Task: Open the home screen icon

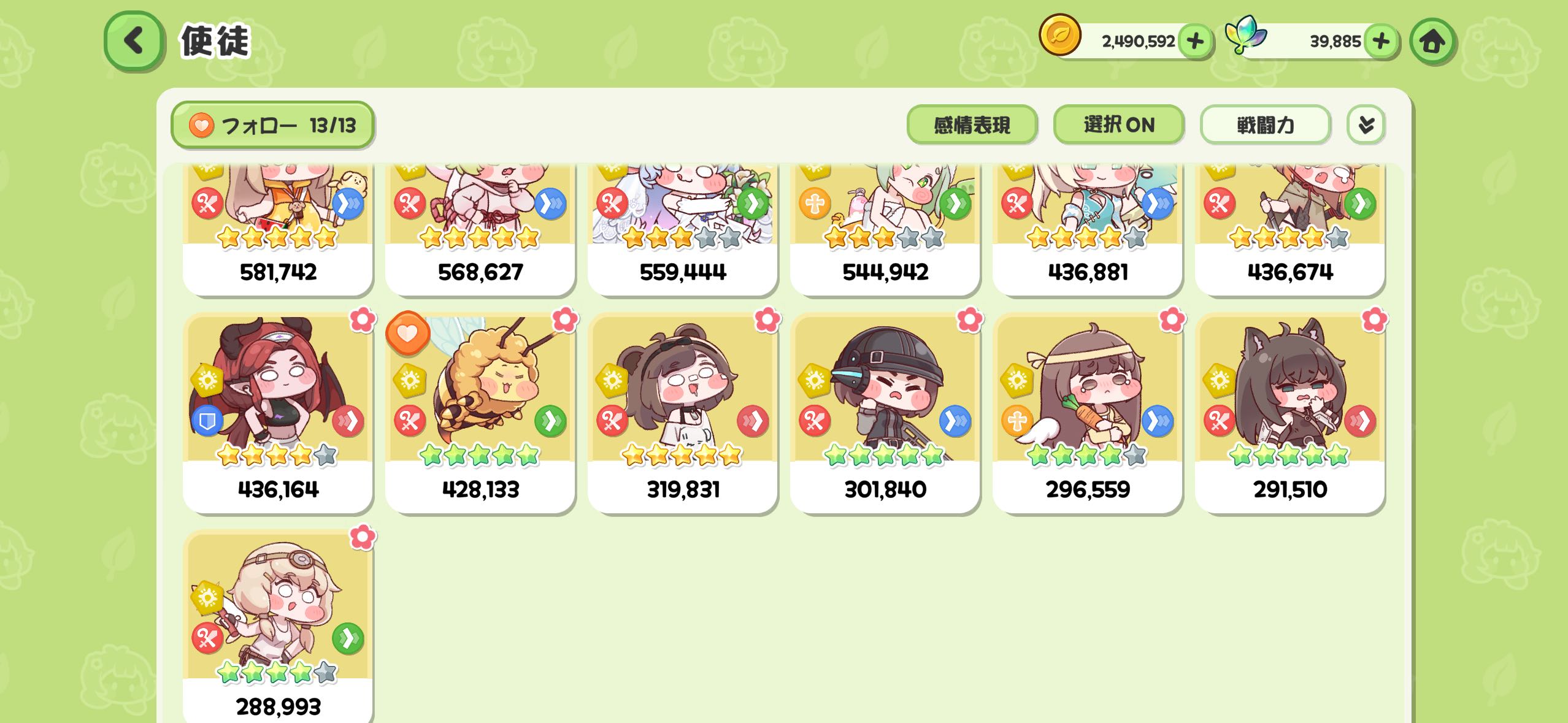Action: pos(1432,41)
